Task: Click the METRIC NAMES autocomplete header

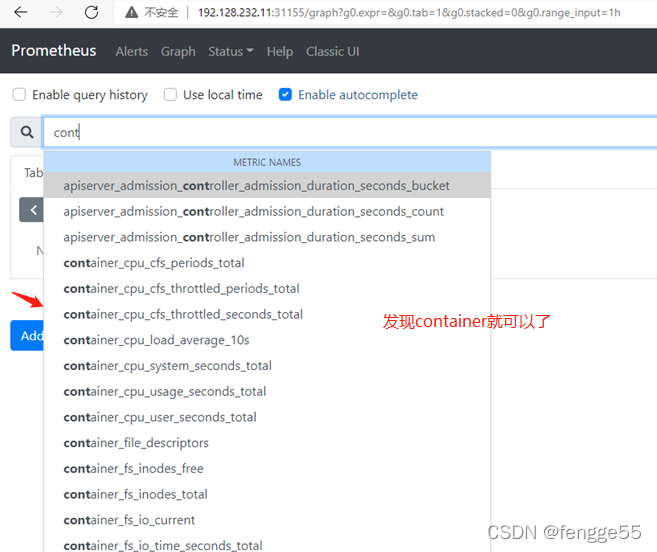Action: [267, 162]
